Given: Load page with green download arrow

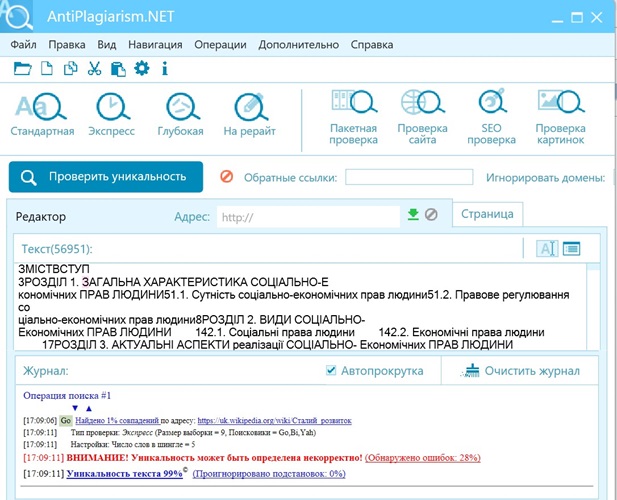Looking at the screenshot, I should tap(413, 215).
